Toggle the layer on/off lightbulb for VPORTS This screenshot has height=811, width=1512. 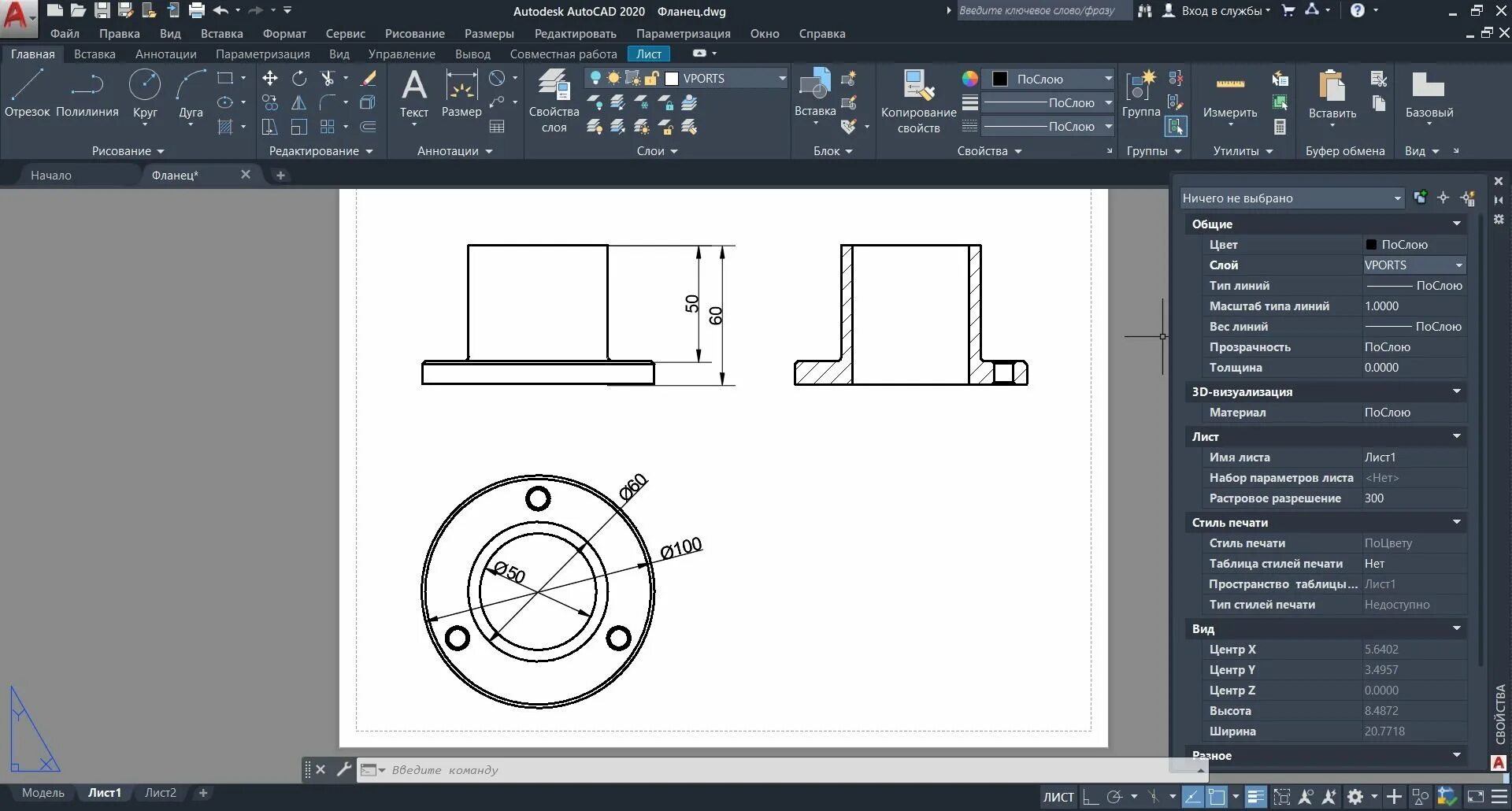[x=595, y=78]
